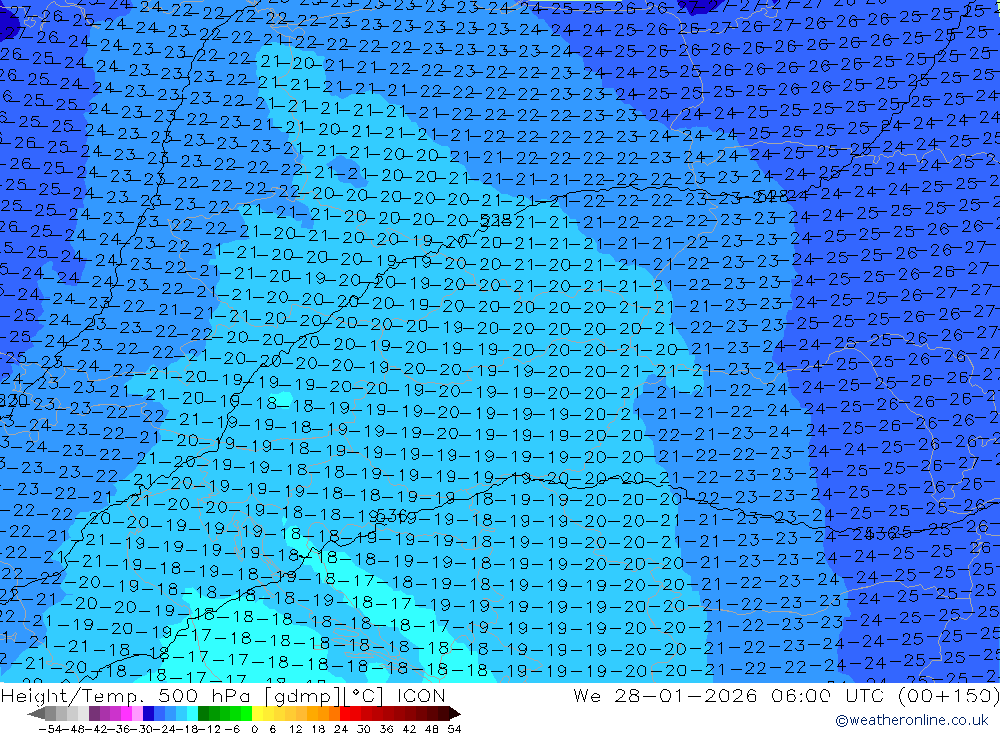Image resolution: width=1000 pixels, height=733 pixels.
Task: Pick the cyan swatch left of the greens
Action: (192, 713)
